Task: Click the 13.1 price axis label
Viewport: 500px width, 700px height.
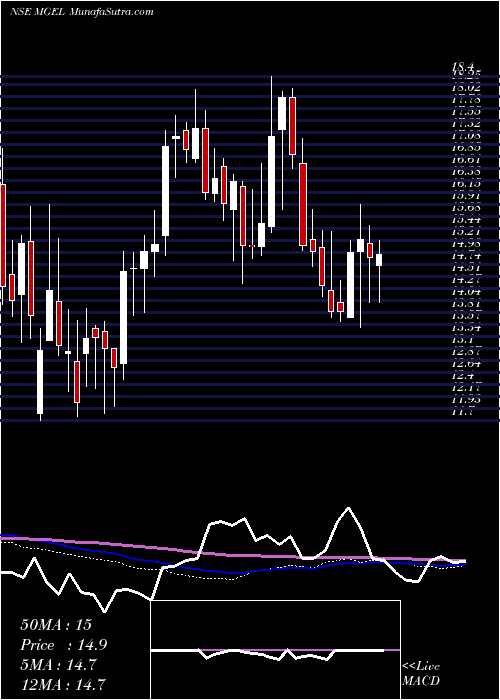Action: tap(463, 340)
